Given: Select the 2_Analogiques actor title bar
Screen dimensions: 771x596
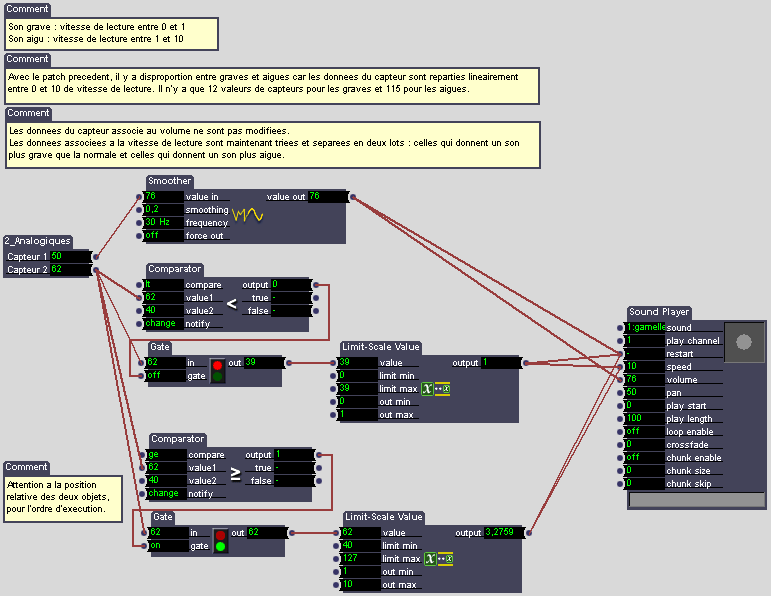Looking at the screenshot, I should coord(38,241).
